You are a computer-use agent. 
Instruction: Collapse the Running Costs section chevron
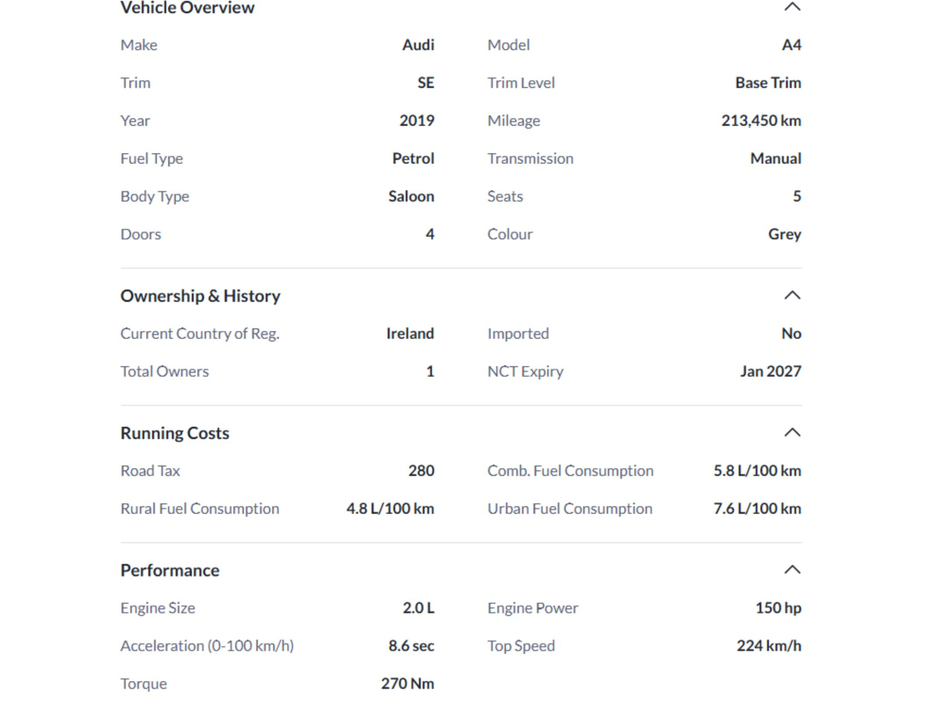[x=792, y=432]
